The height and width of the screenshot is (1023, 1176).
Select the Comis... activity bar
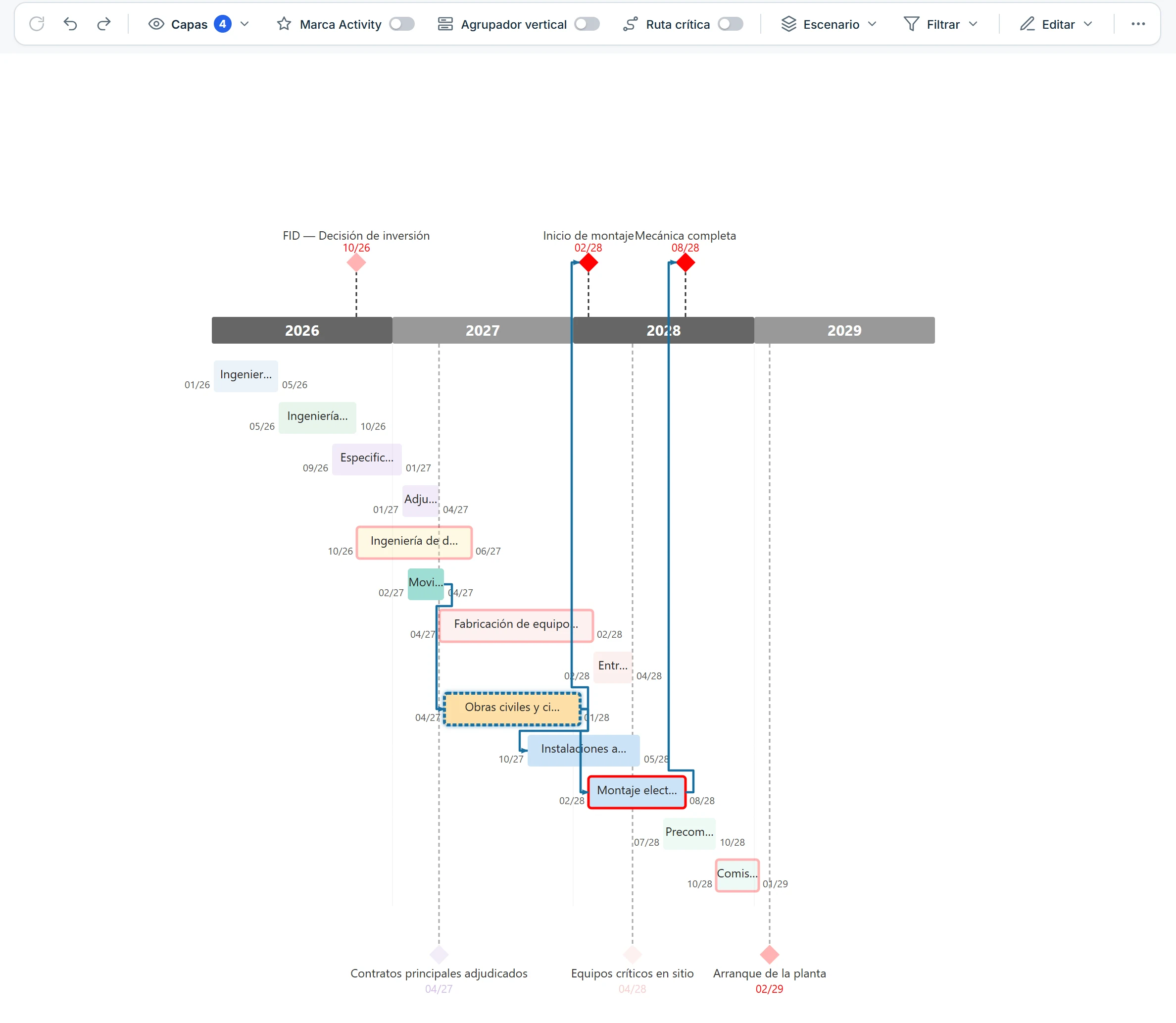(737, 875)
